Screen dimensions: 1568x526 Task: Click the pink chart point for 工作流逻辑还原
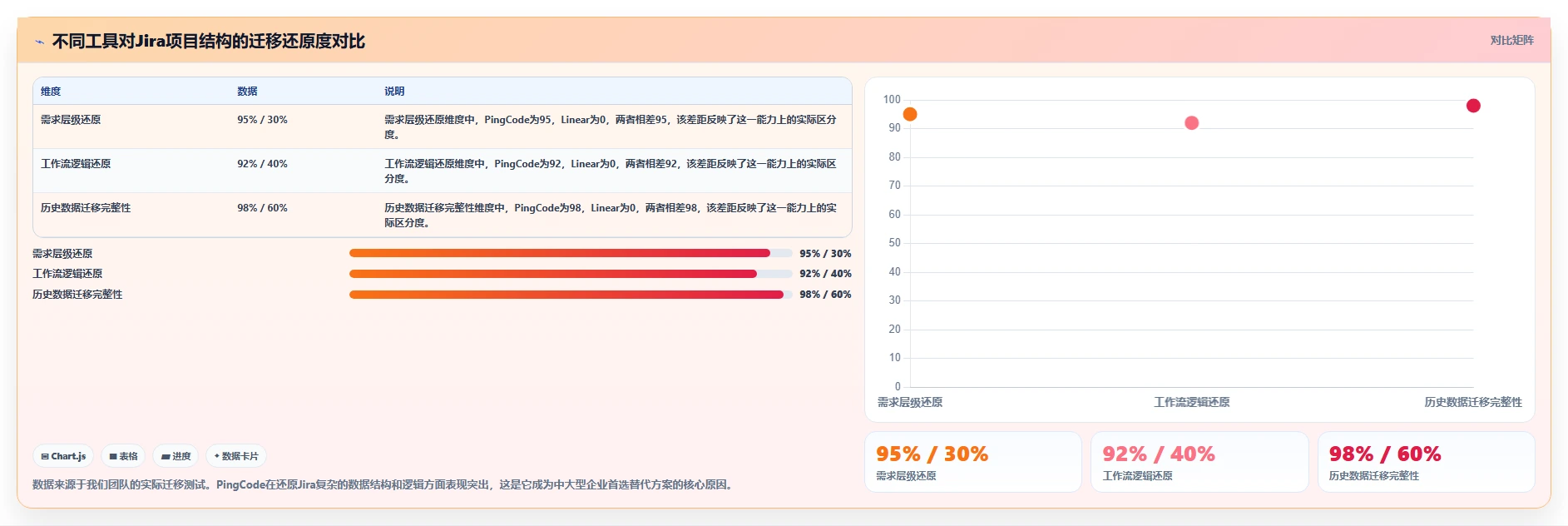tap(1191, 123)
